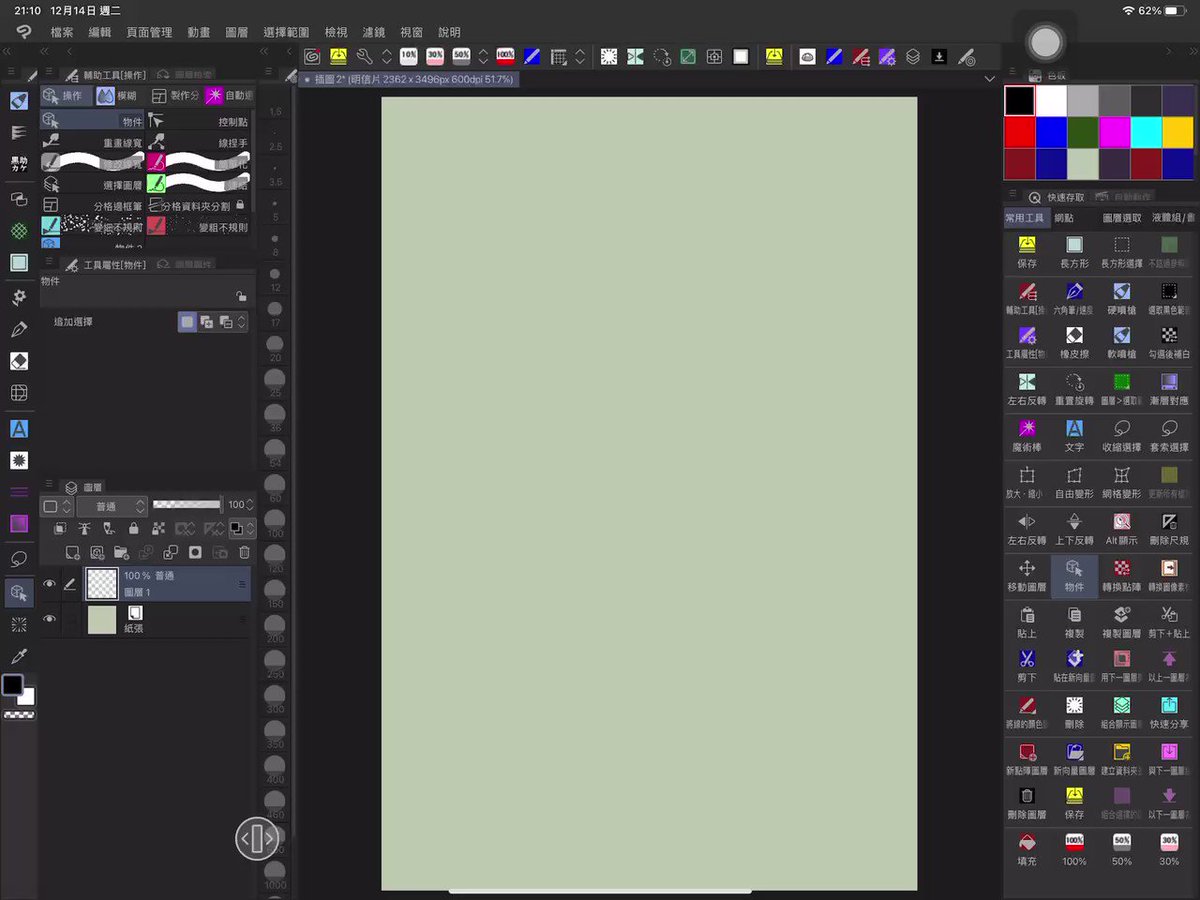The width and height of the screenshot is (1200, 900).
Task: Toggle add-to-selection mode for 追加選擇
Action: [206, 322]
